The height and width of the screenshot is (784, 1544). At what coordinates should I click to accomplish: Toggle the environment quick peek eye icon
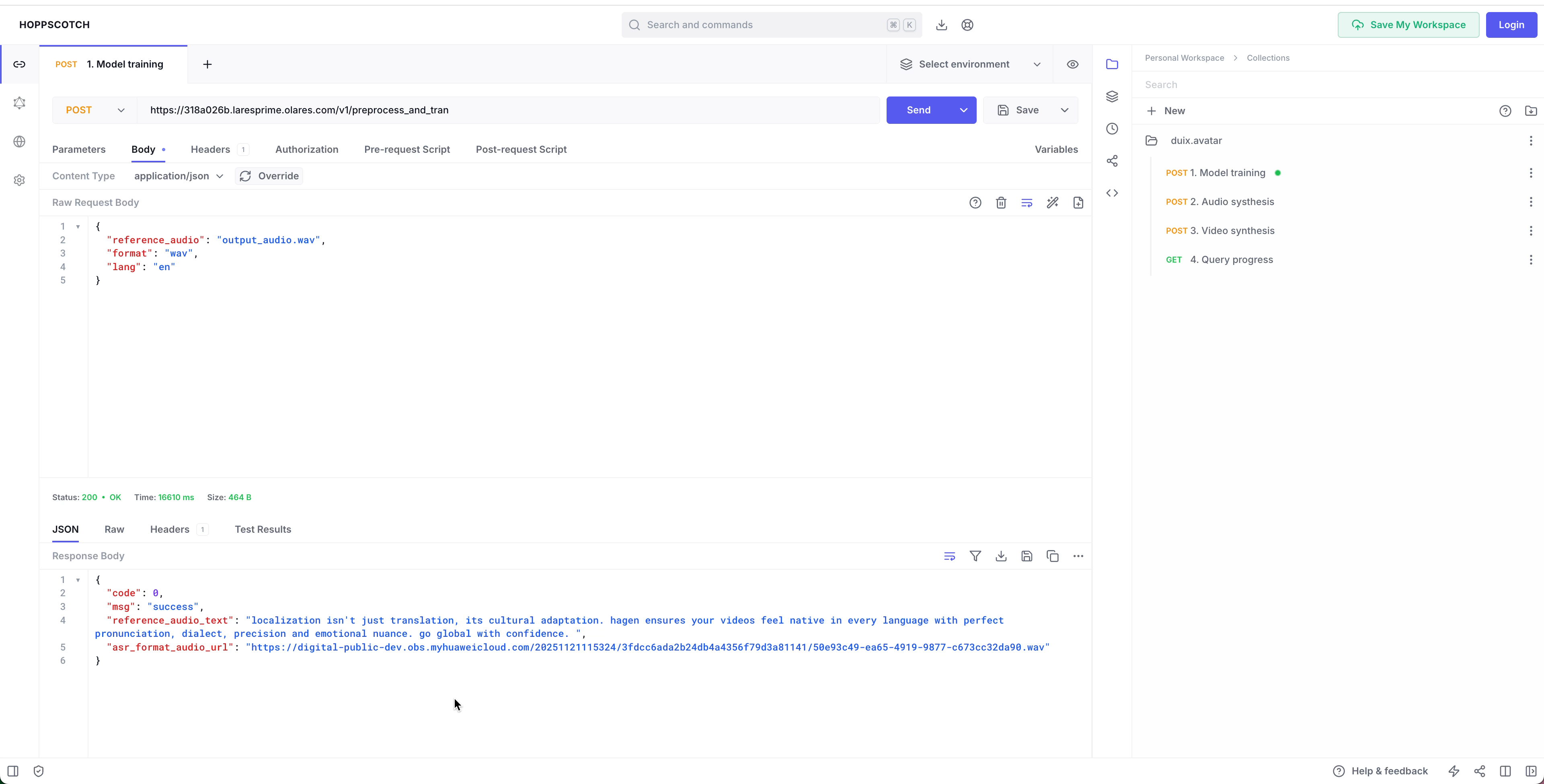point(1072,64)
